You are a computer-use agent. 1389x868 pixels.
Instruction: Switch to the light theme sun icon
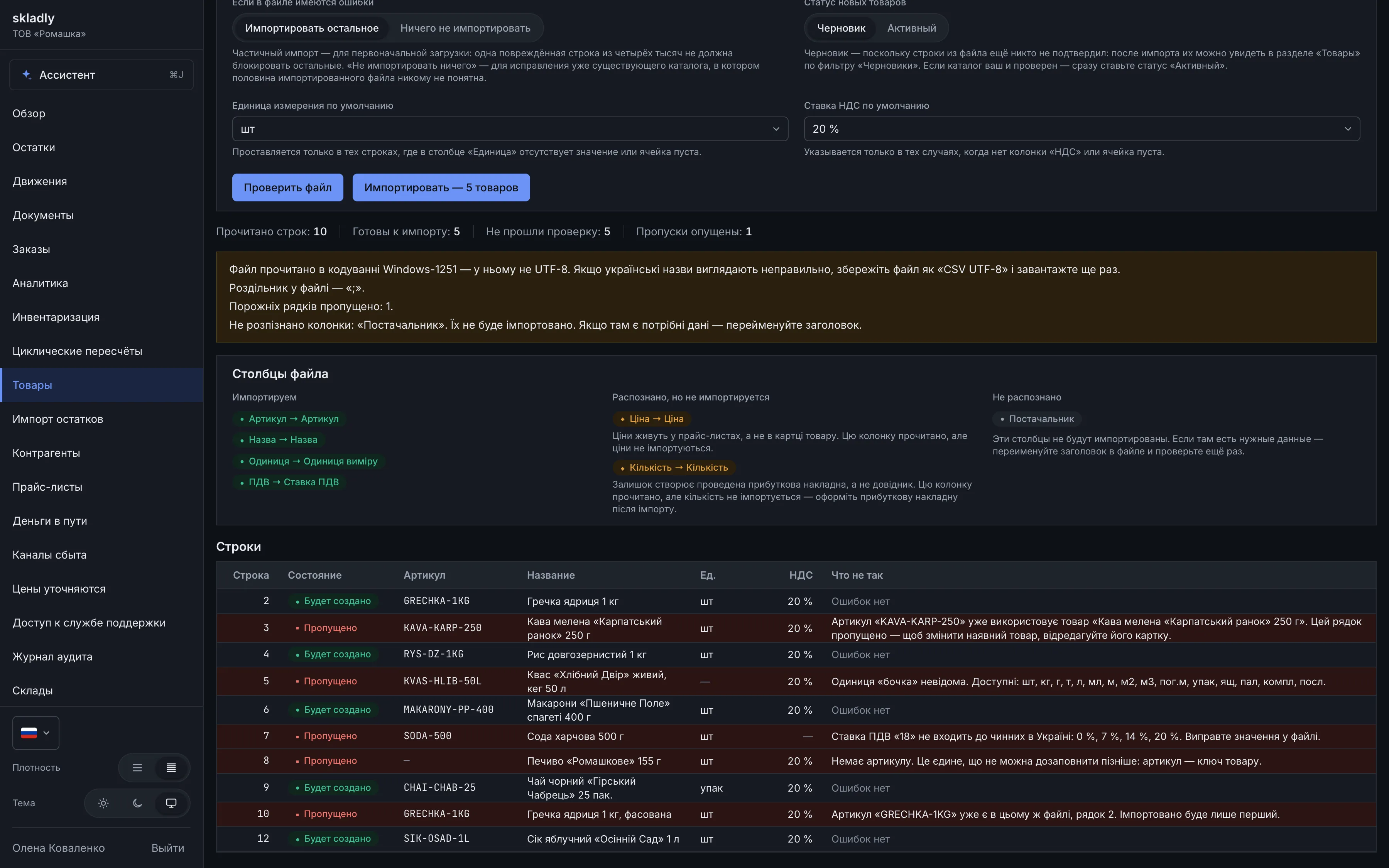coord(103,803)
